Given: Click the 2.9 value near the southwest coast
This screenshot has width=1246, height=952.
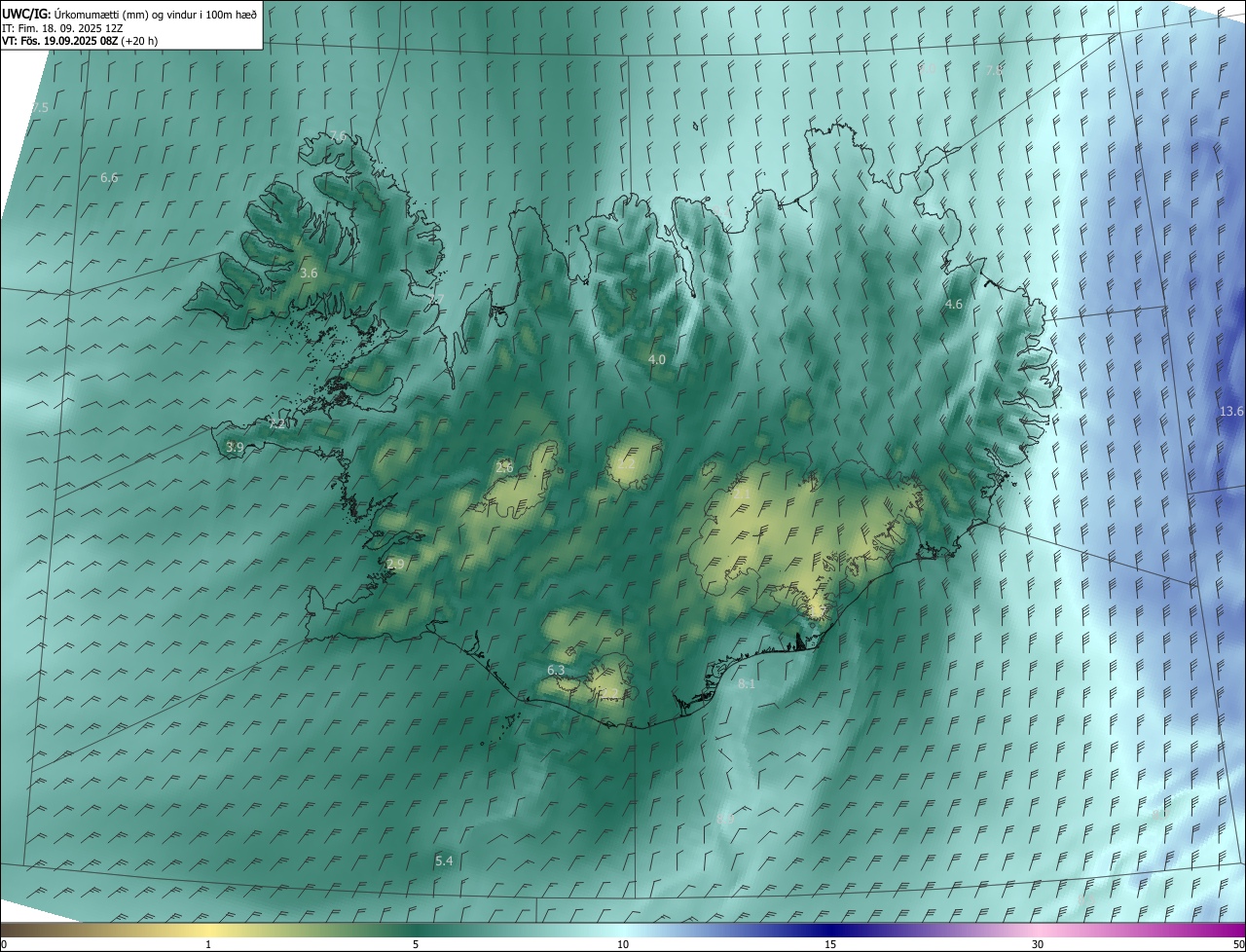Looking at the screenshot, I should [x=395, y=565].
